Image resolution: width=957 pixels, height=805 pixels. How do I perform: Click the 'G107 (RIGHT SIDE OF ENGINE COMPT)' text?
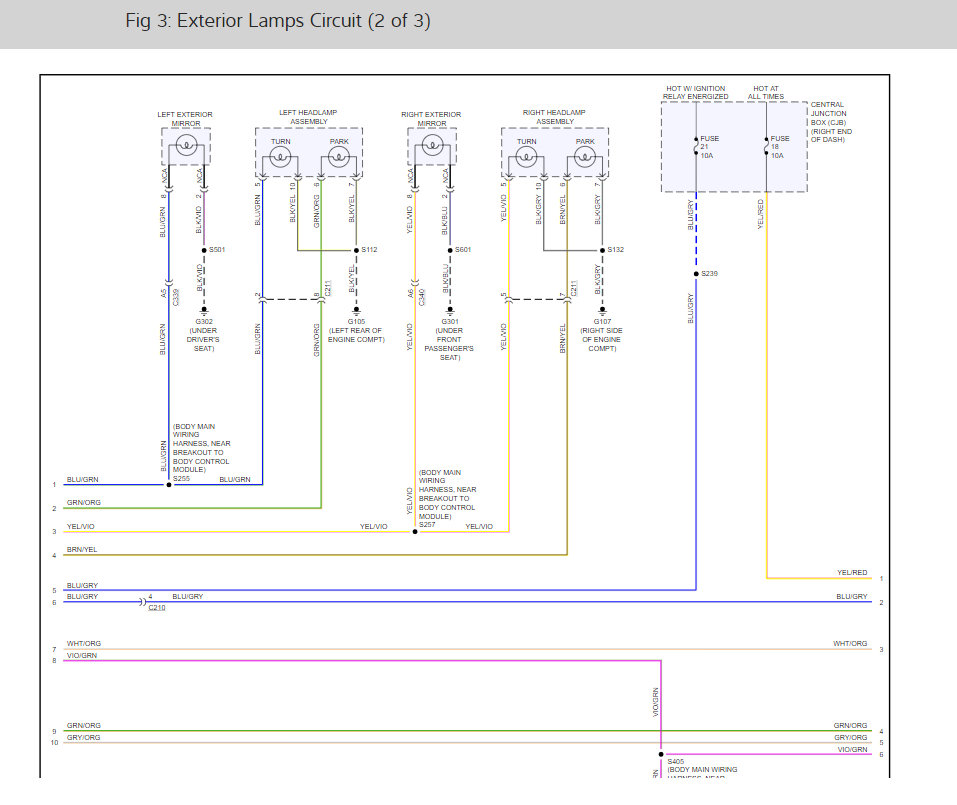[x=602, y=335]
